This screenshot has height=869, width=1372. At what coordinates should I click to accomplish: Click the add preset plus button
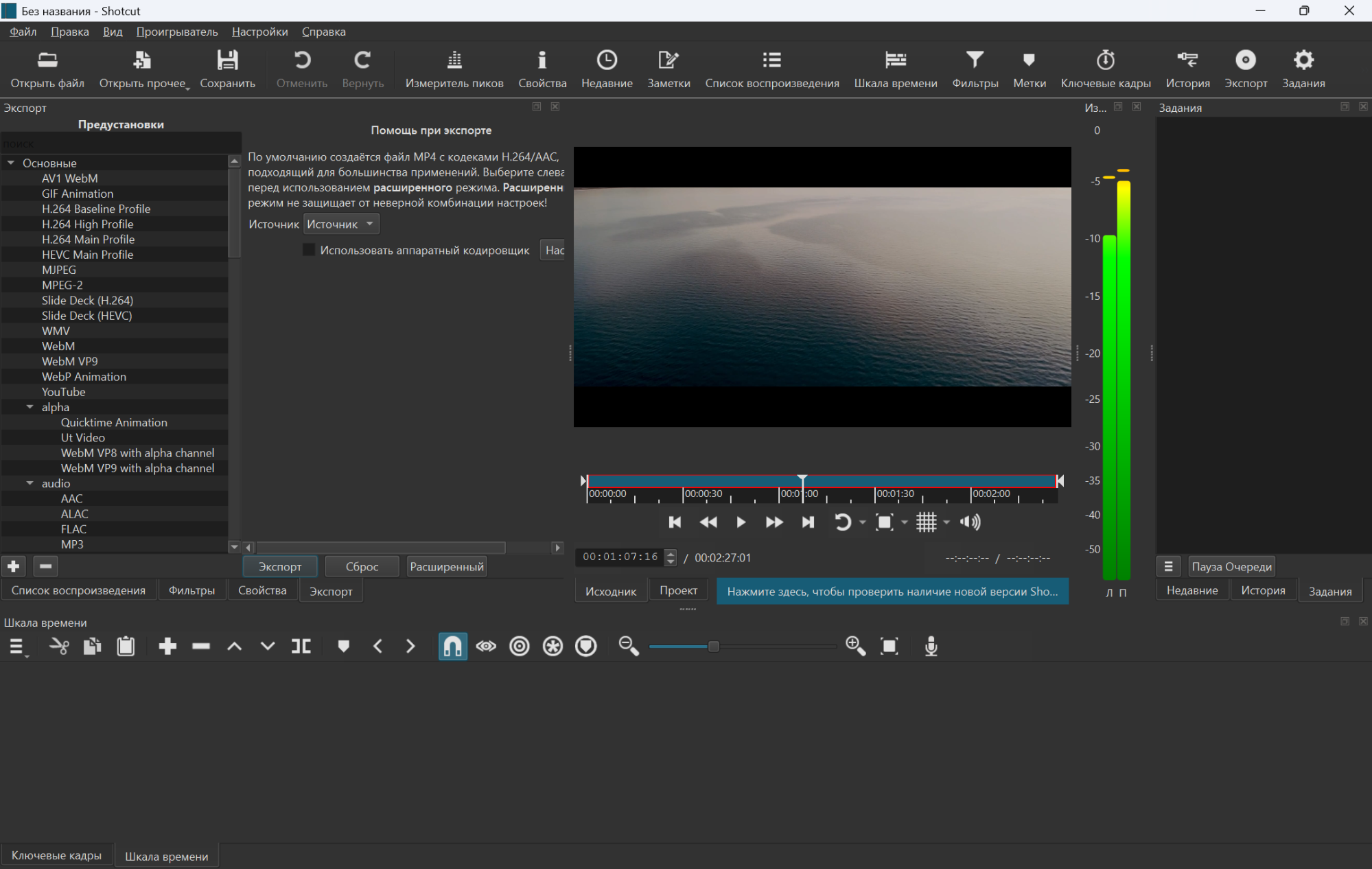13,566
